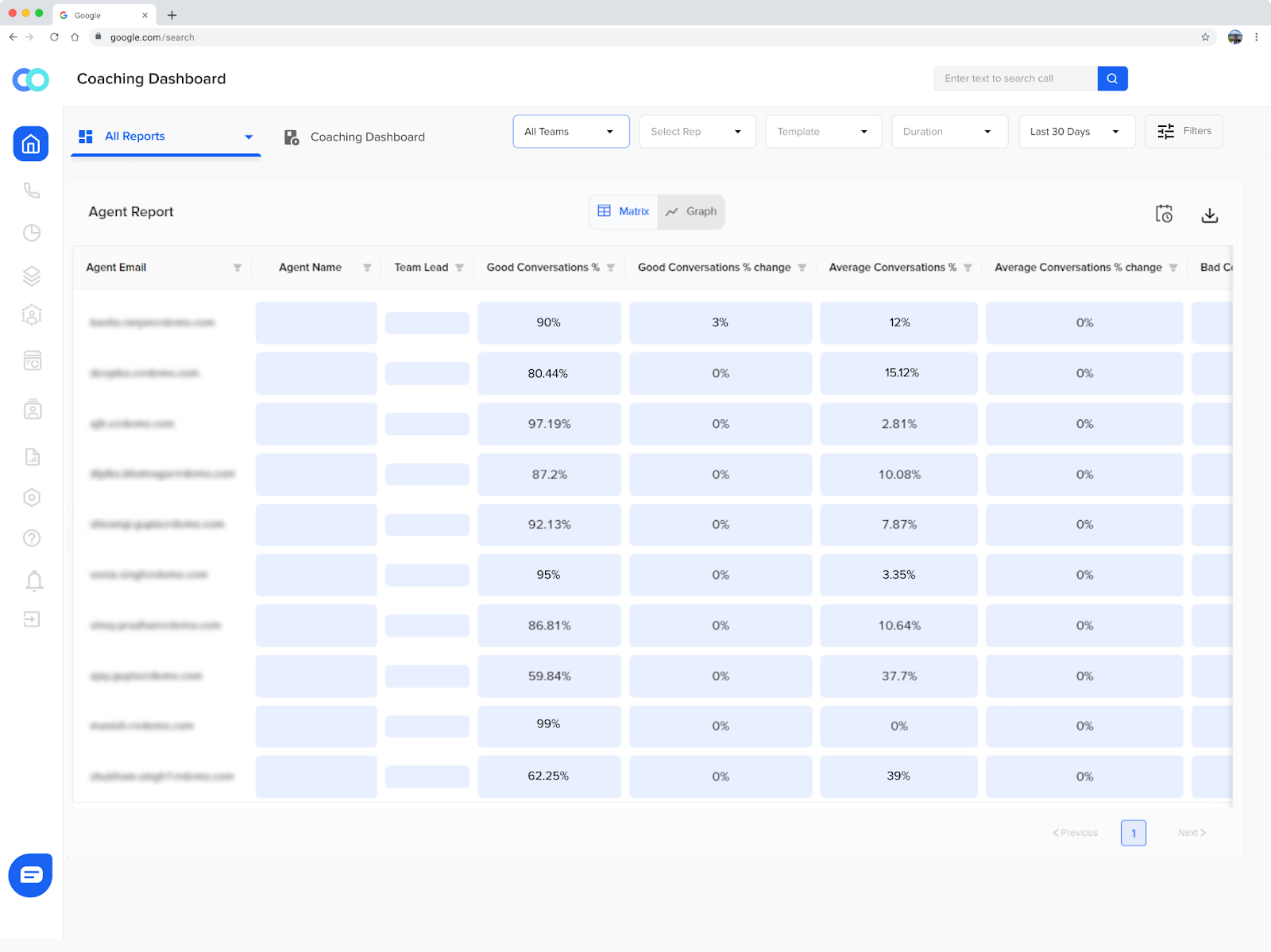
Task: Switch the report view to Graph
Action: (690, 211)
